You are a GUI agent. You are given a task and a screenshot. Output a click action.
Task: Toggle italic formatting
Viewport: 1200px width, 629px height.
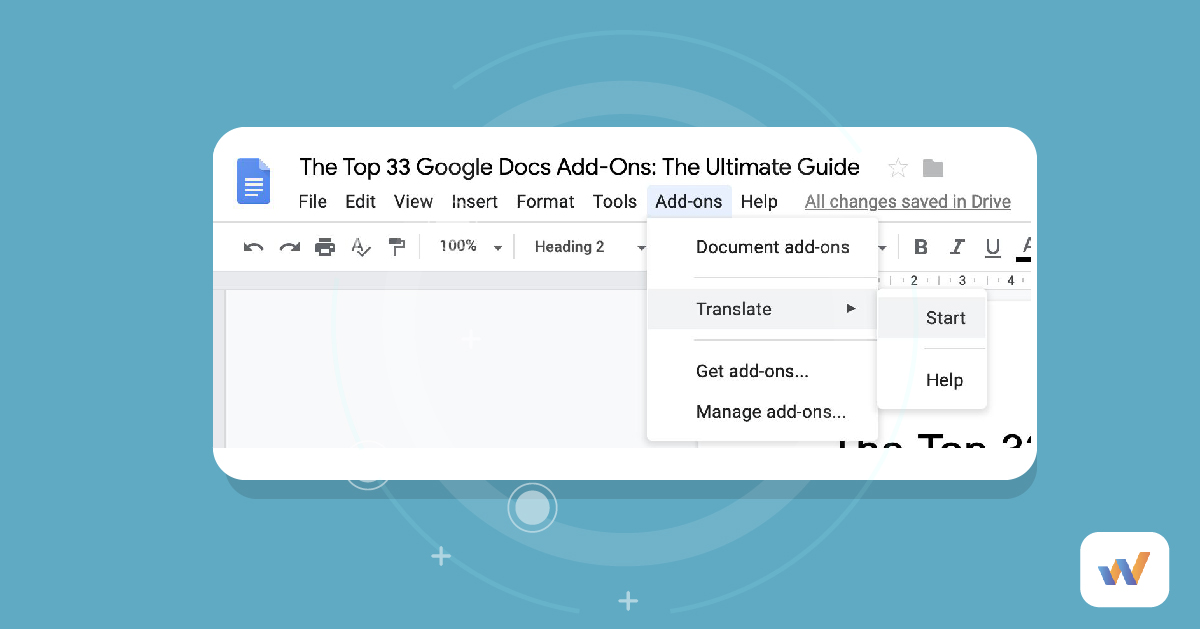(x=957, y=246)
